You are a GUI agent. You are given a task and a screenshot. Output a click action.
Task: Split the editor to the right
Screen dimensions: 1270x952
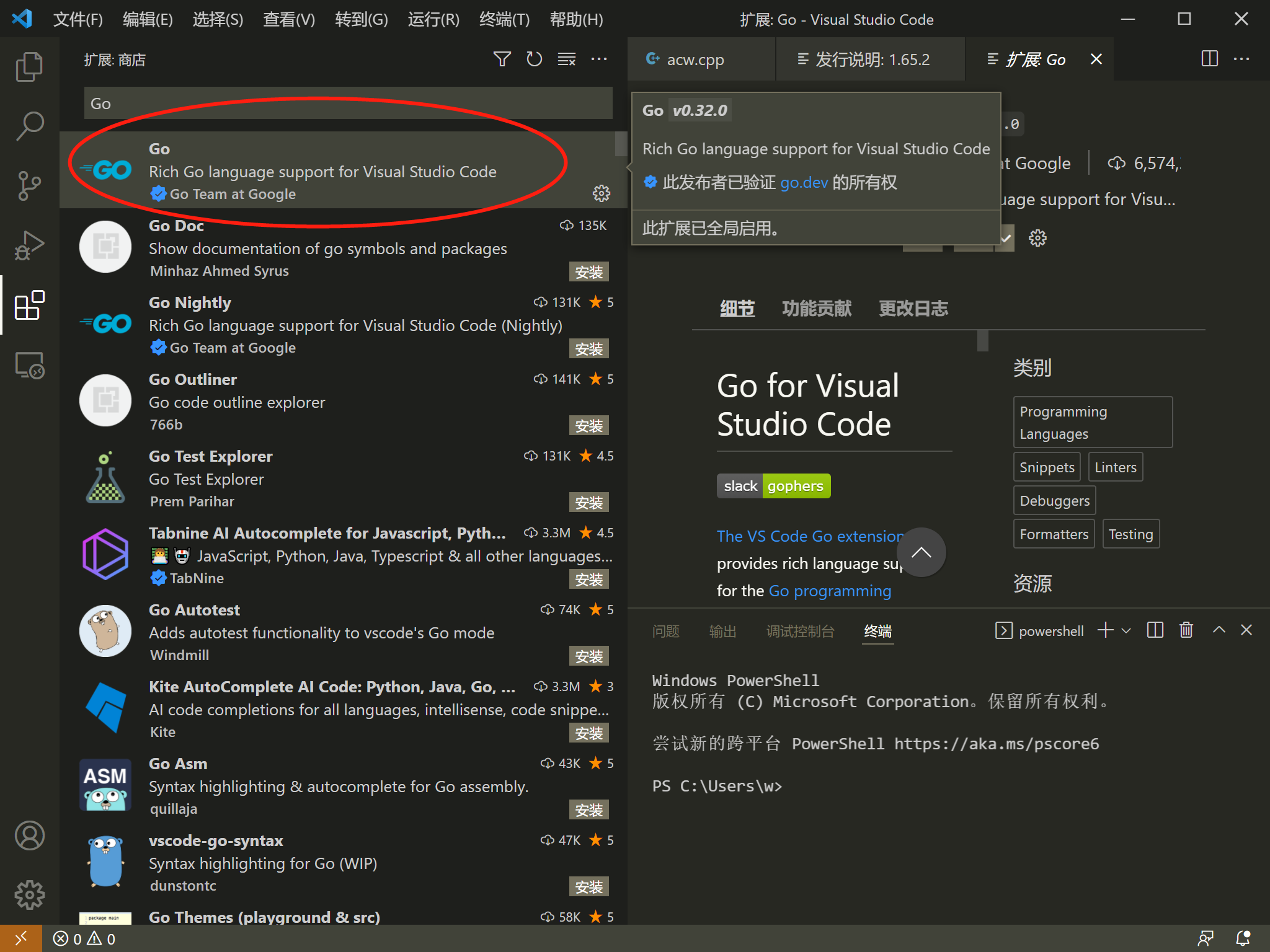point(1209,59)
